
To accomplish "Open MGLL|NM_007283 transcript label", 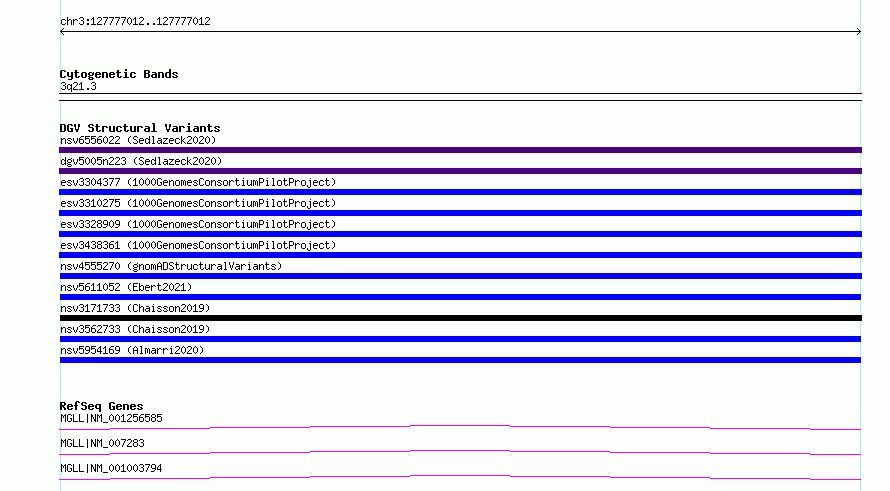I will (x=102, y=443).
